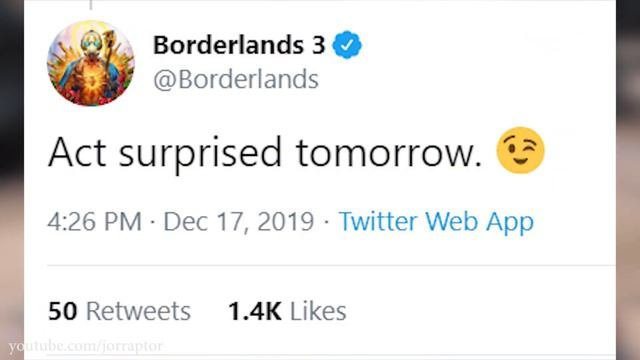Click the word 'Act' in the tweet

[x=77, y=152]
